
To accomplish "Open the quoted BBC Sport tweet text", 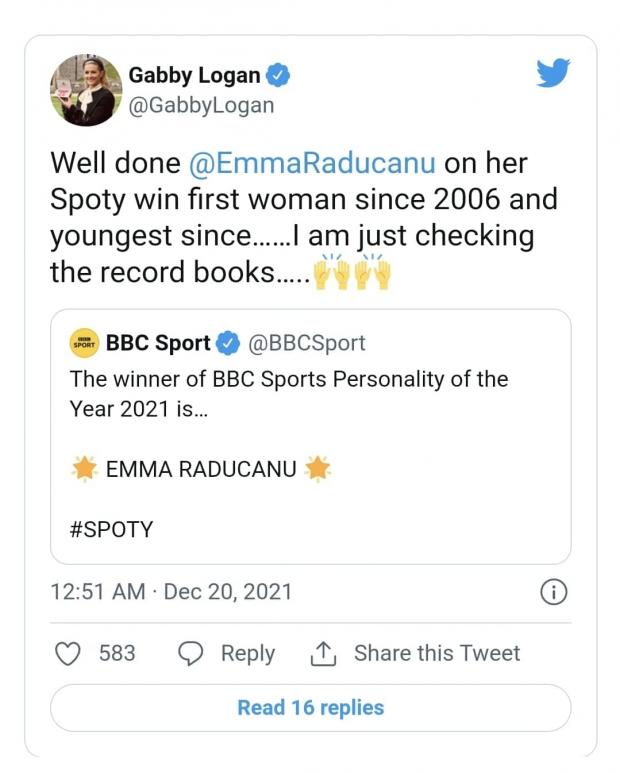I will [x=288, y=394].
